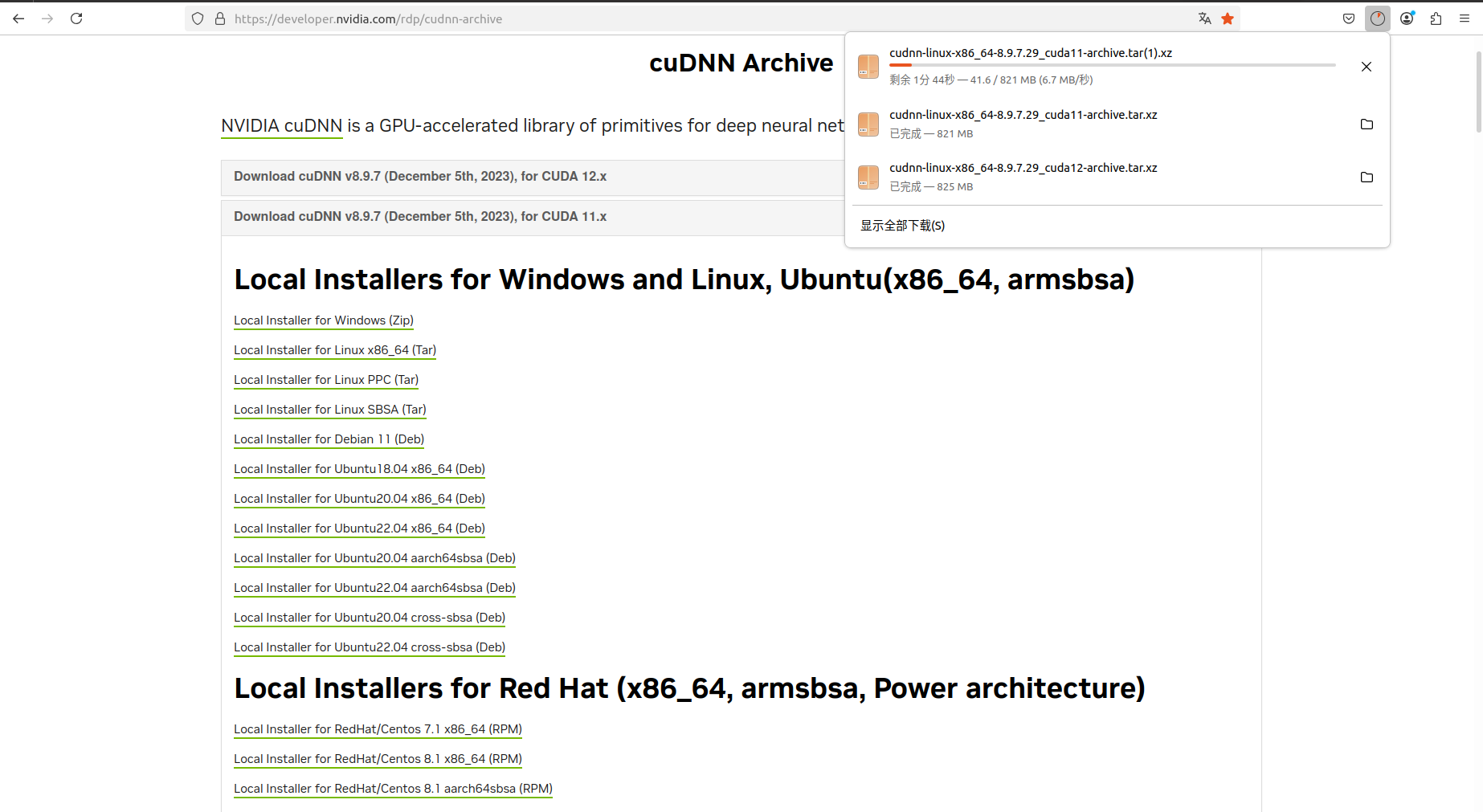Open the Firefox application menu
Screen dimensions: 1483x812
coord(1465,18)
